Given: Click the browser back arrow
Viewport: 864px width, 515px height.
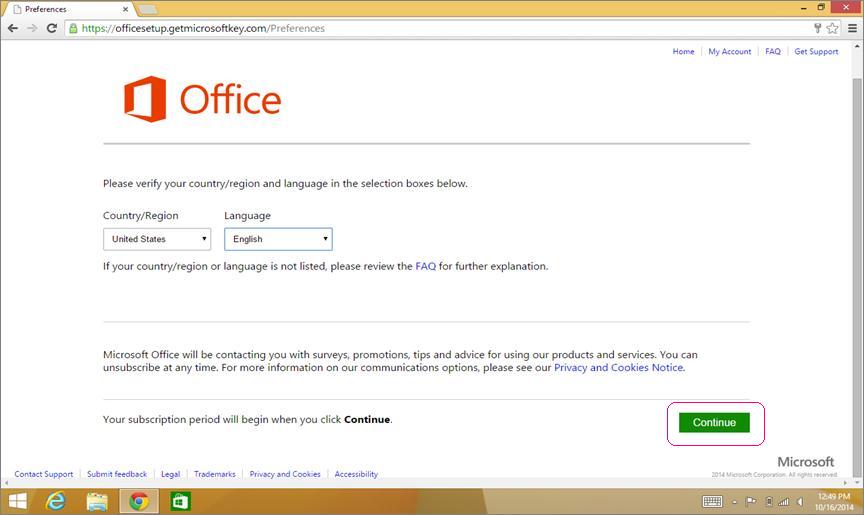Looking at the screenshot, I should click(x=13, y=28).
